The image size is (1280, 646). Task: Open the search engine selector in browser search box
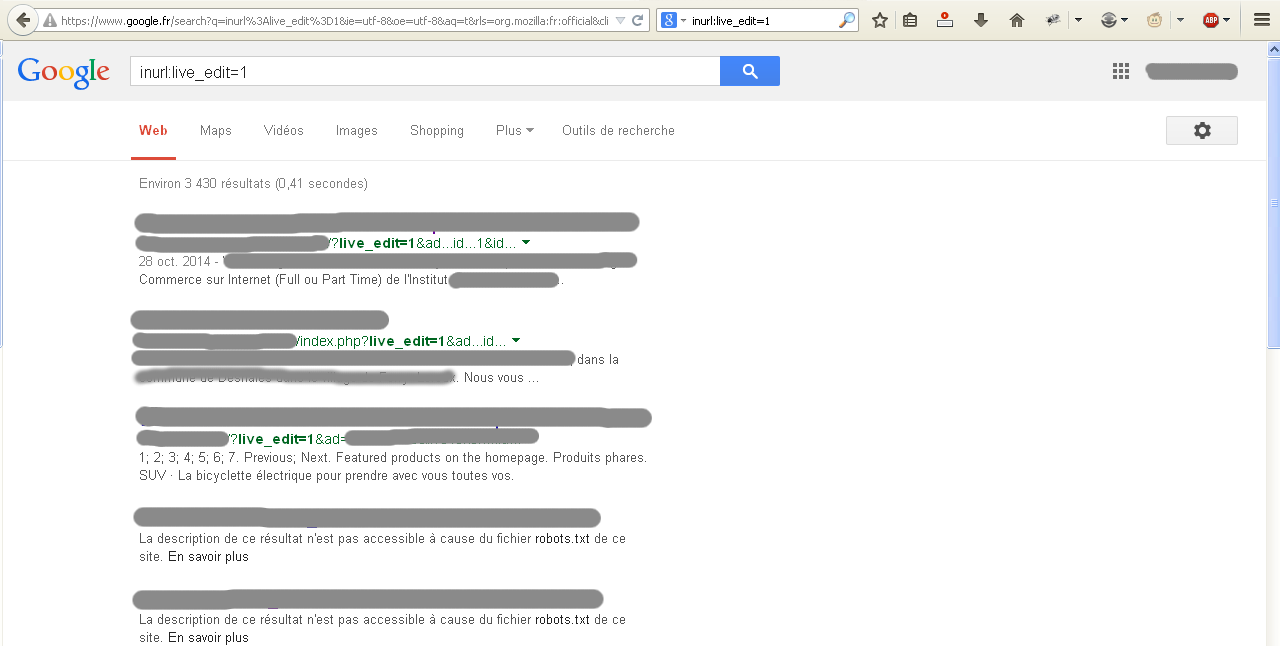(673, 20)
